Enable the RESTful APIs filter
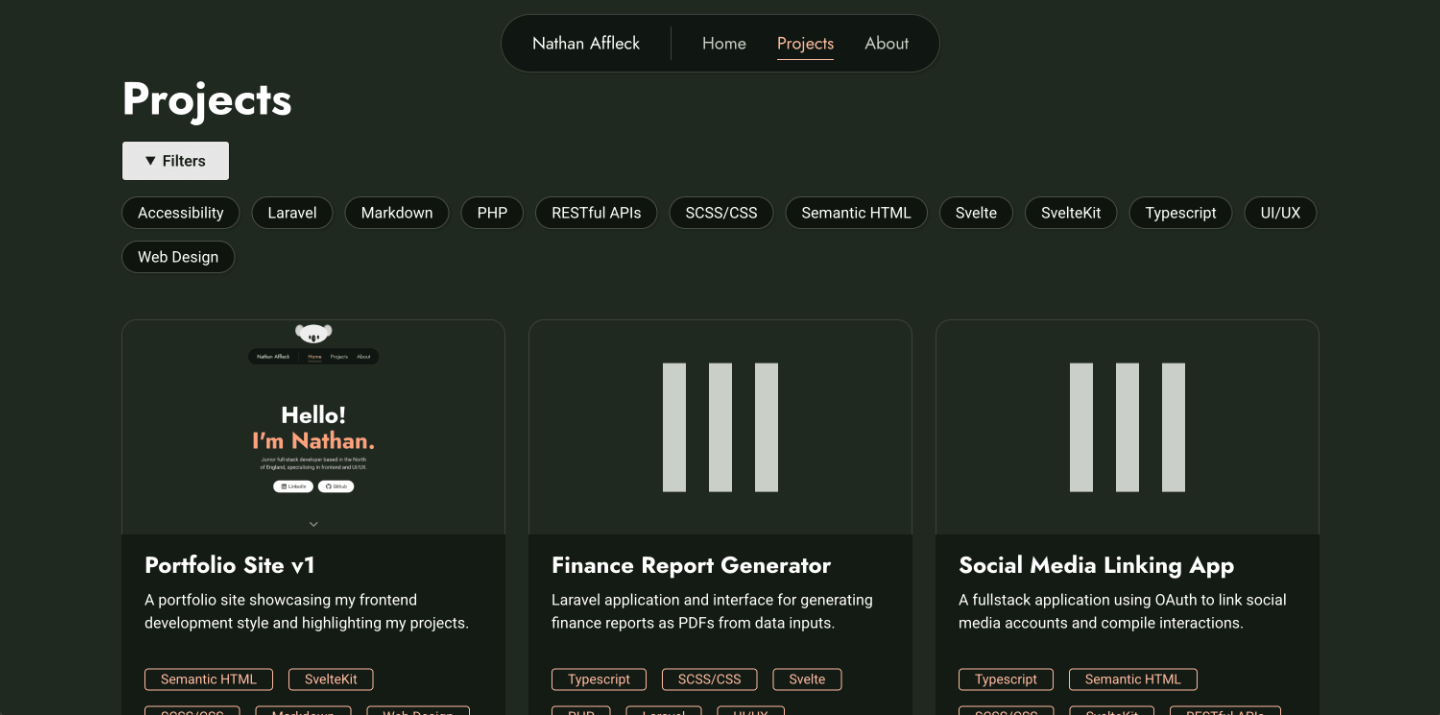Image resolution: width=1440 pixels, height=715 pixels. (x=596, y=212)
